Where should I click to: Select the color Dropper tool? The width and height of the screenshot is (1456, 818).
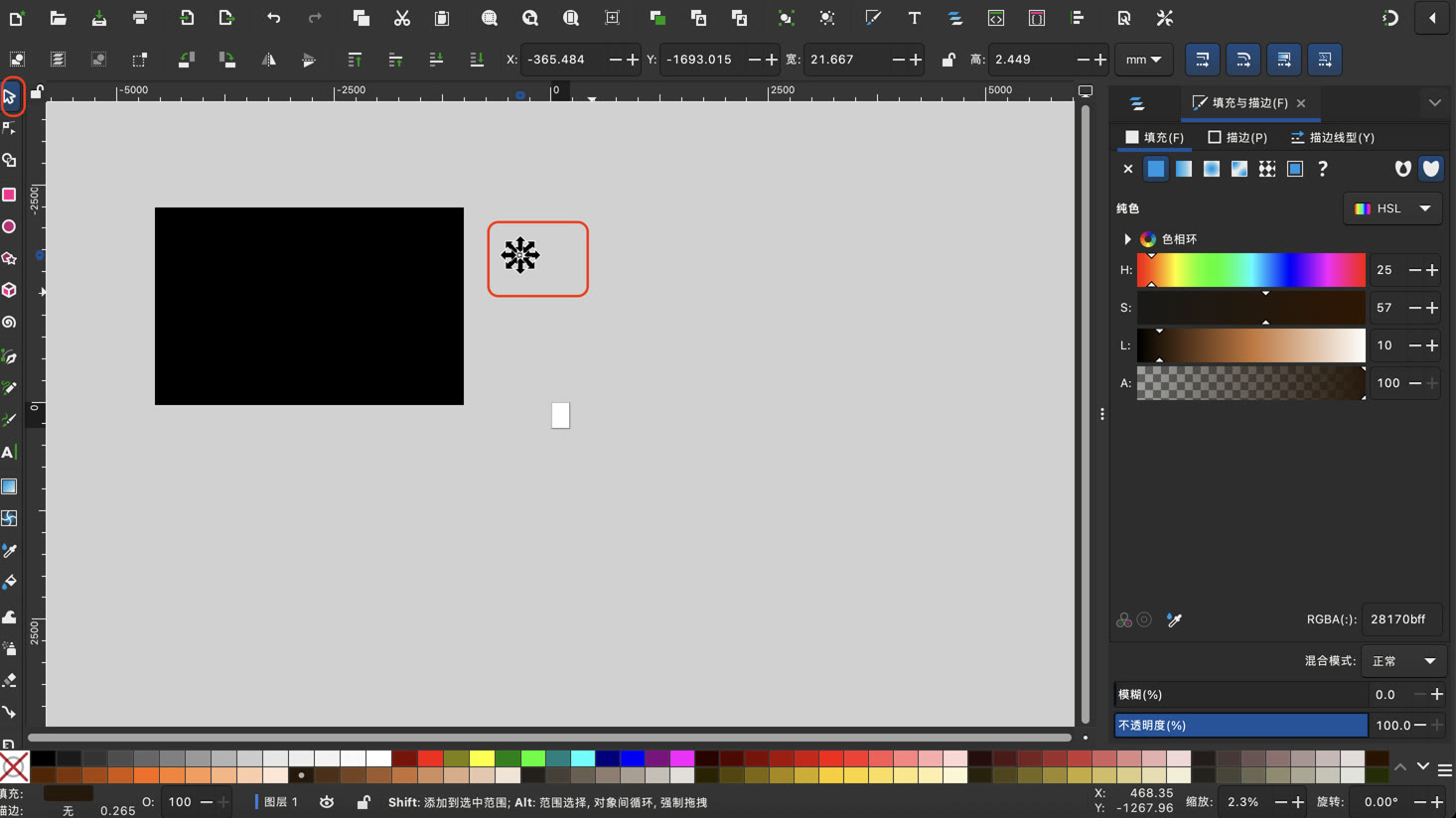pos(10,550)
